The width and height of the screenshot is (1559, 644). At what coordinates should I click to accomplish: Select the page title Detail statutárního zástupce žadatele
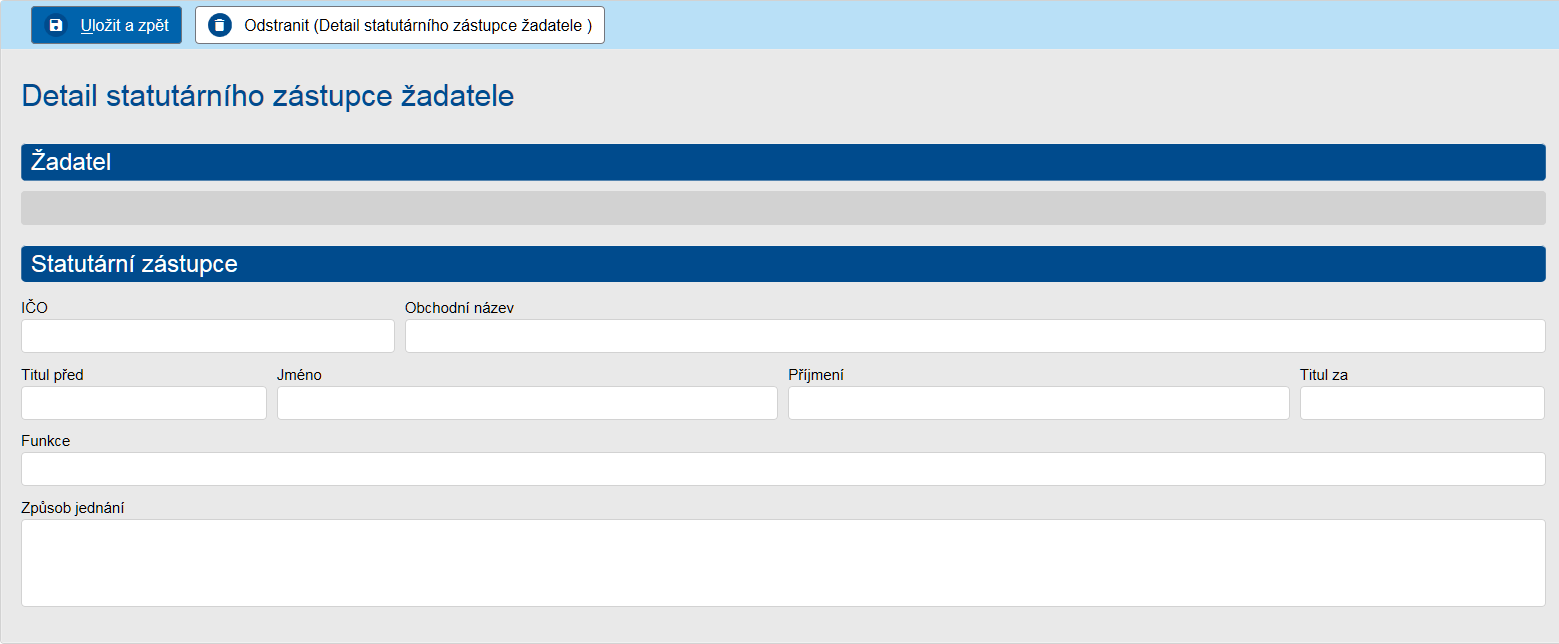267,96
